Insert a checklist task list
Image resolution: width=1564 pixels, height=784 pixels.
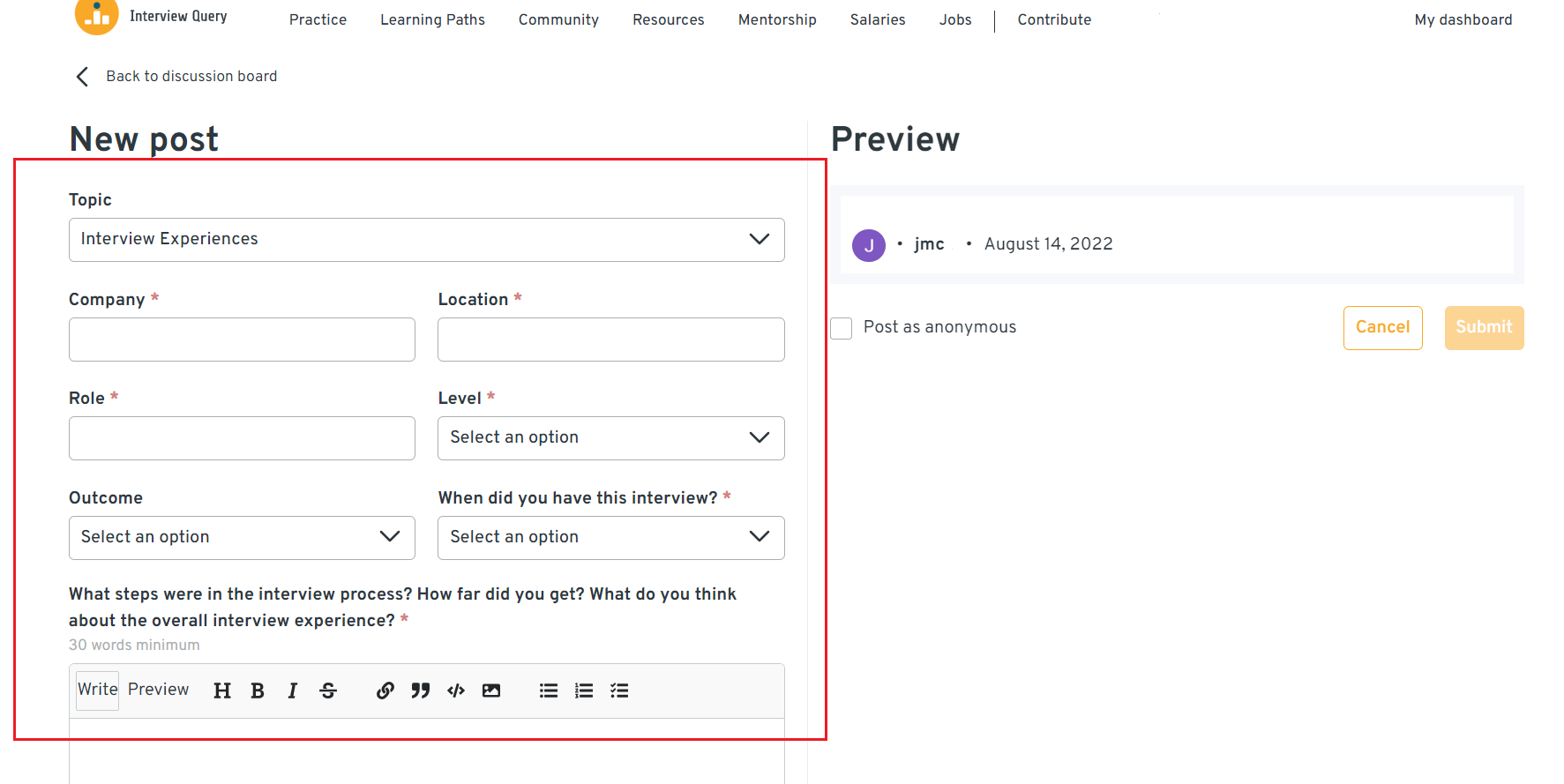(x=619, y=691)
